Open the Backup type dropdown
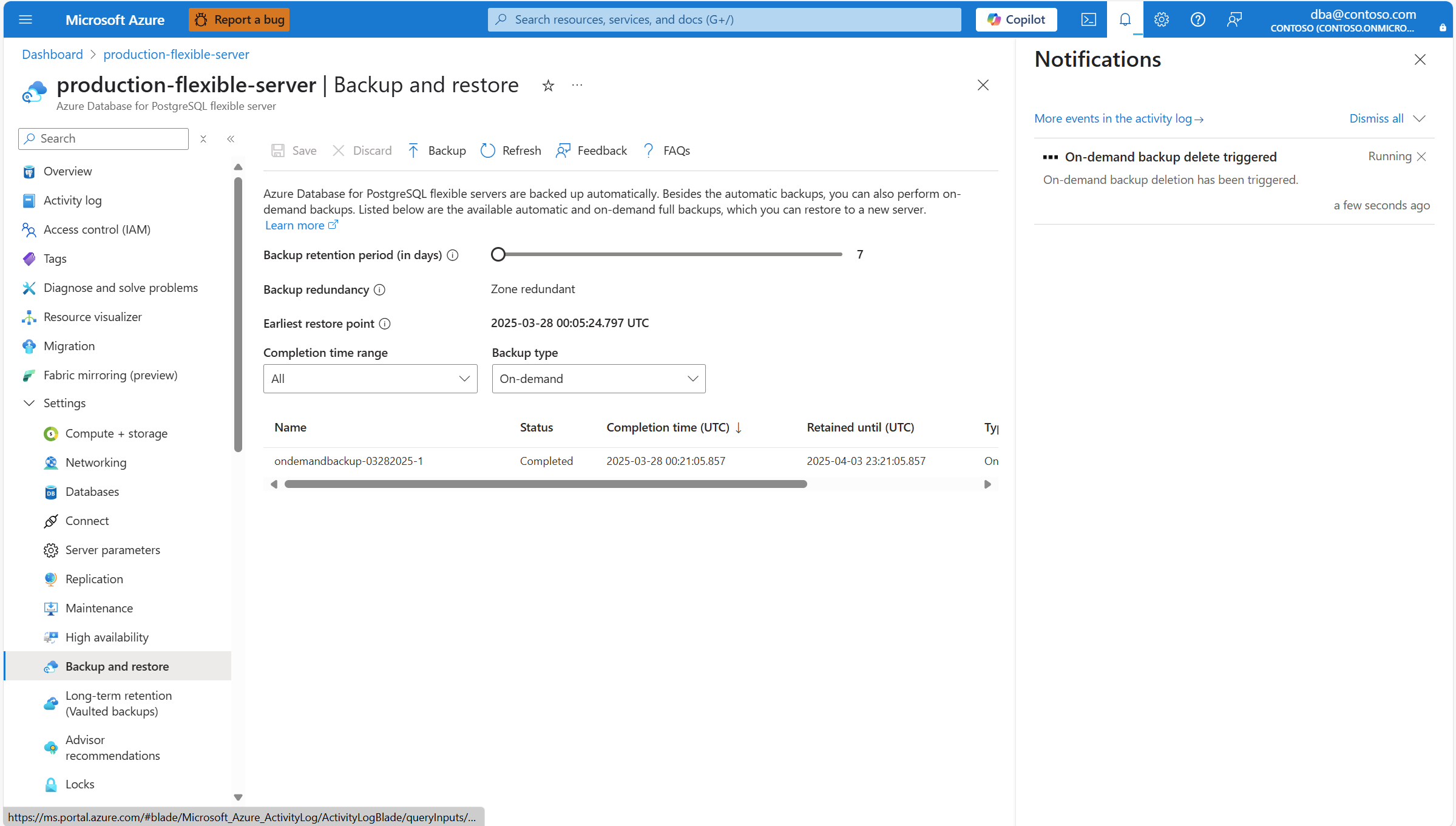This screenshot has width=1456, height=826. click(598, 379)
